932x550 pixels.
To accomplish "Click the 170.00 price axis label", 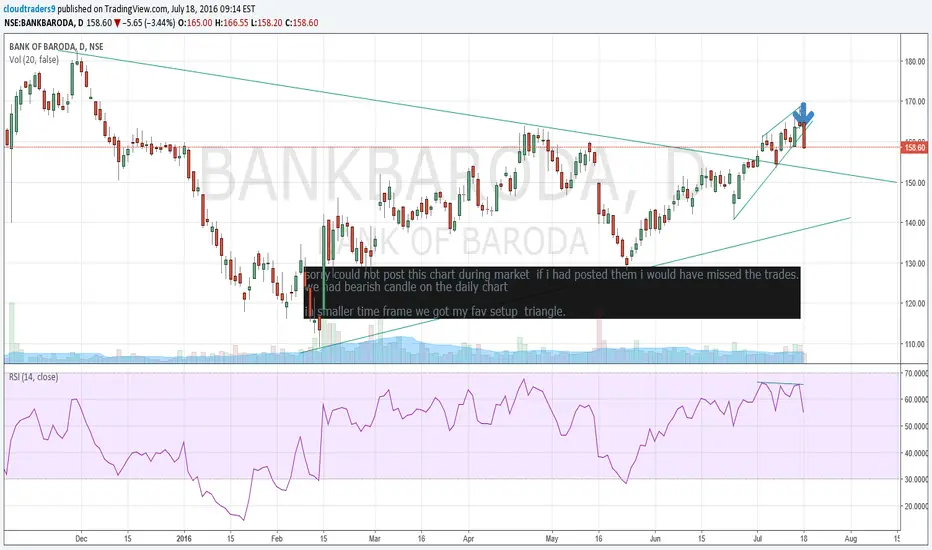I will pyautogui.click(x=914, y=102).
